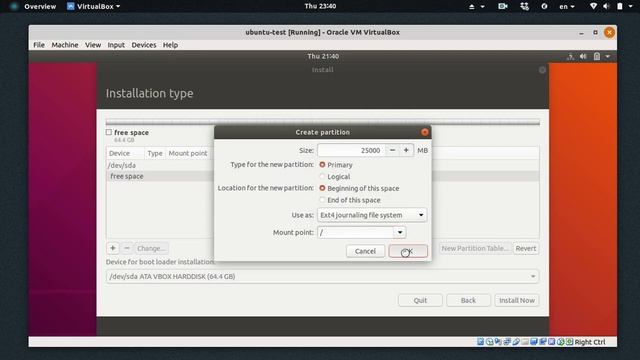This screenshot has height=360, width=640.
Task: Click the plus button to add a partition
Action: pyautogui.click(x=113, y=248)
